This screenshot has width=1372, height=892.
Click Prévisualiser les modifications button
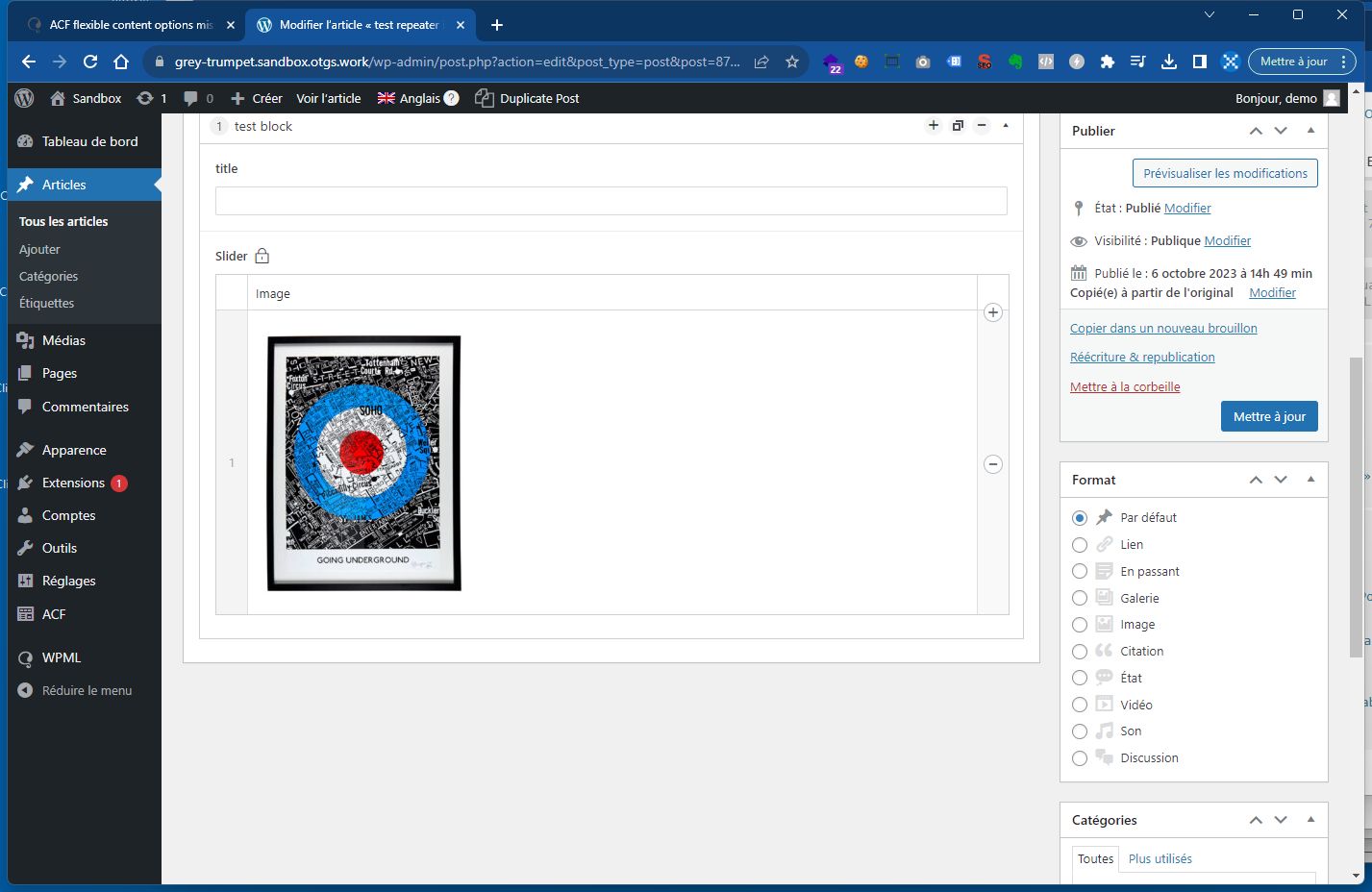pos(1225,173)
